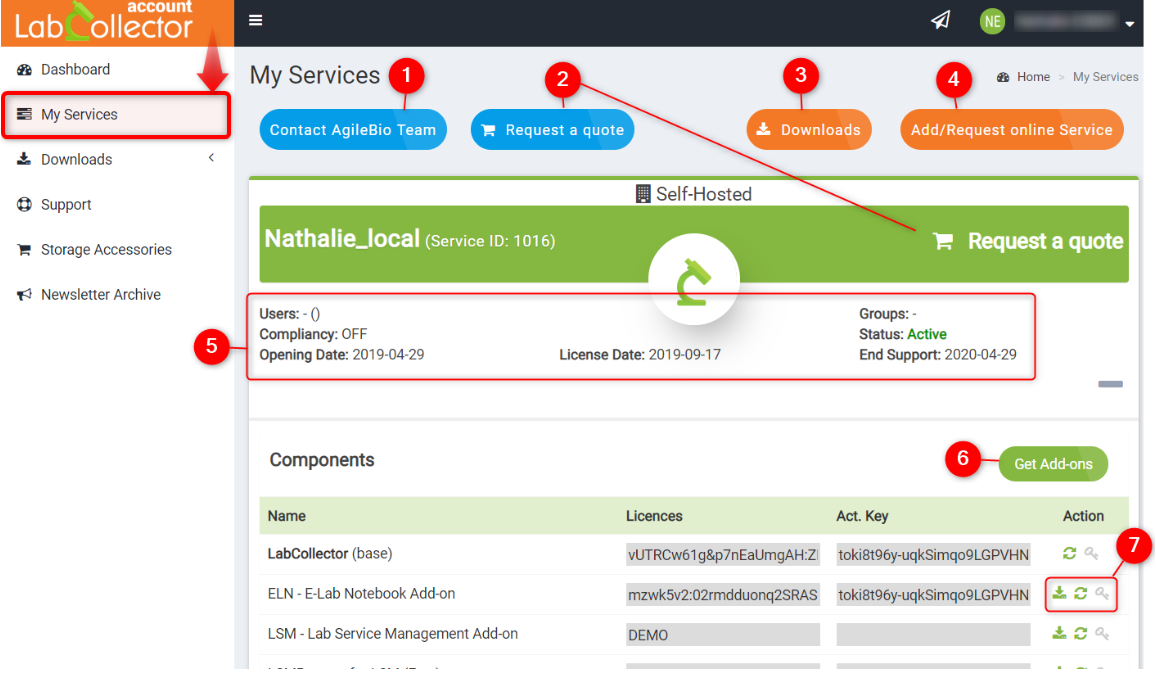
Task: Click the 'Groups: -' text
Action: [x=888, y=313]
